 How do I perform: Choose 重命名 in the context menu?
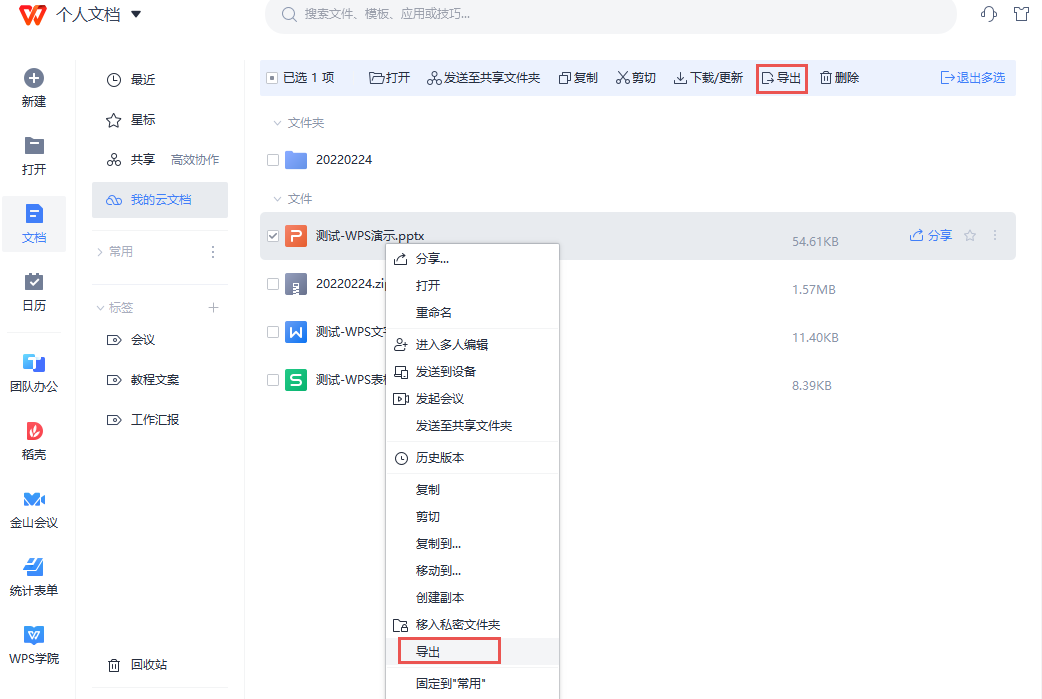(472, 312)
